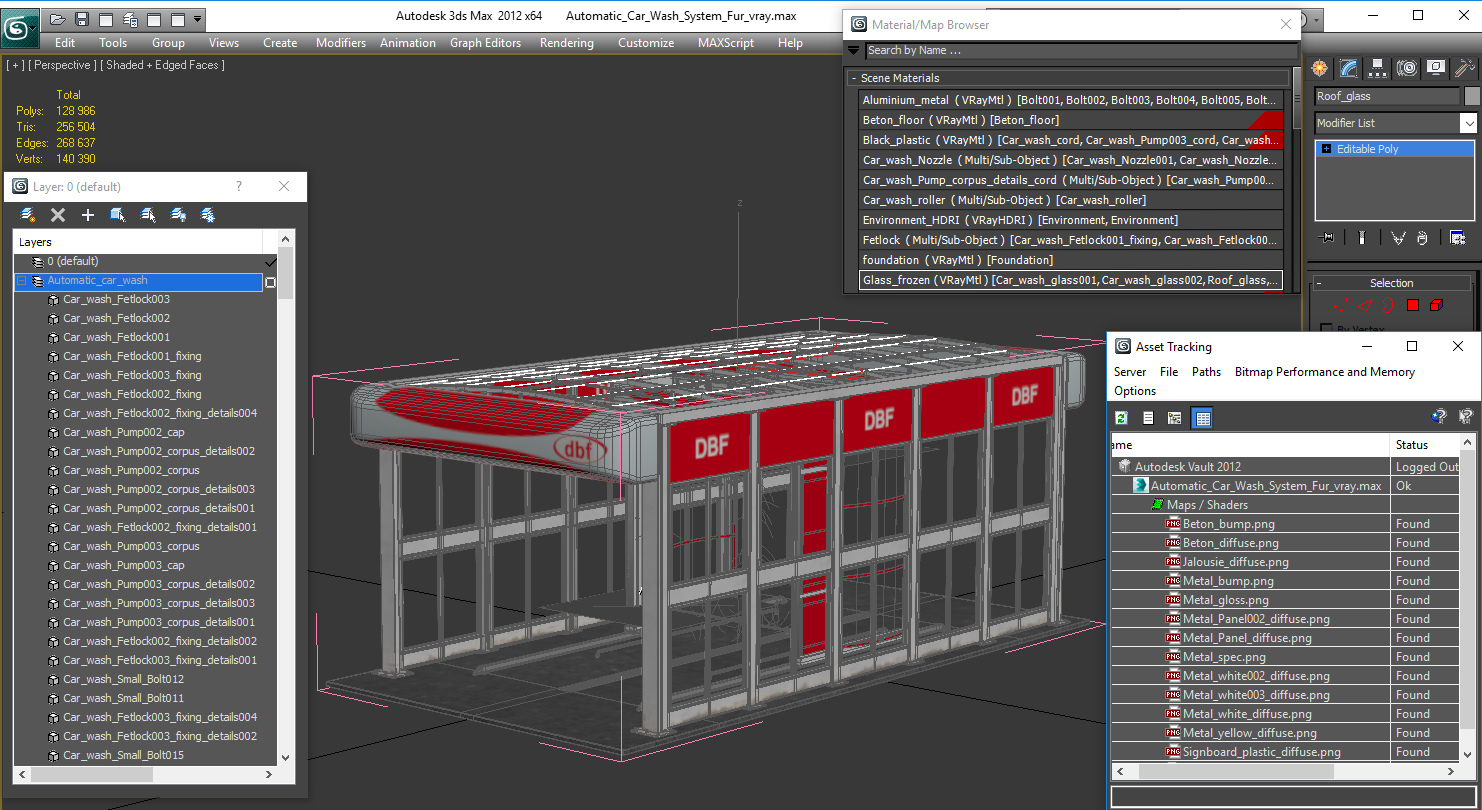
Task: Select Polygon sub-object level icon
Action: tap(1412, 305)
